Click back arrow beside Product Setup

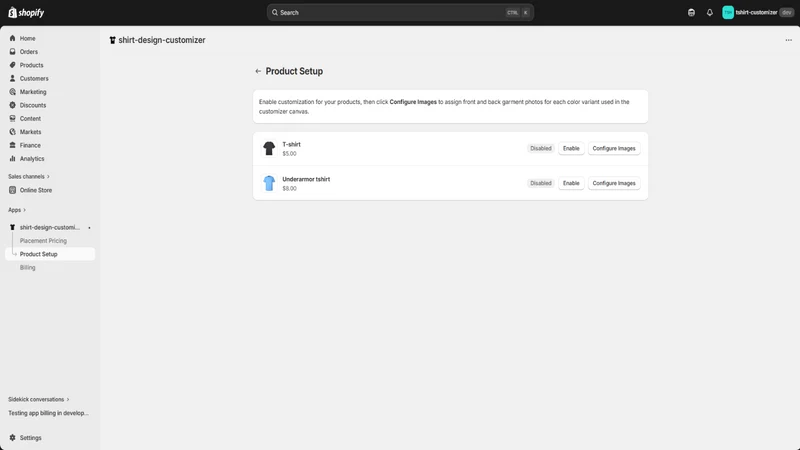[x=258, y=71]
